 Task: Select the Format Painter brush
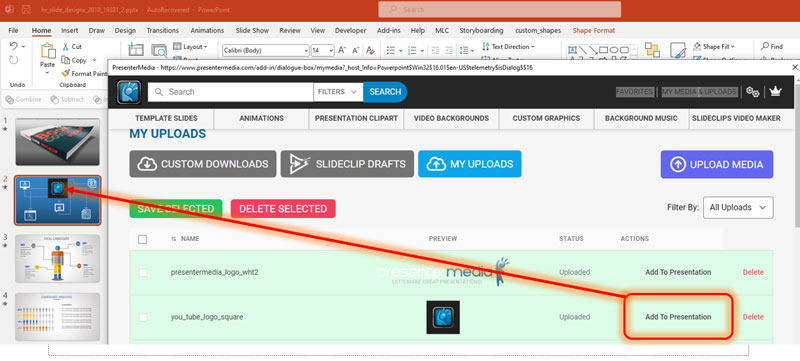[65, 73]
